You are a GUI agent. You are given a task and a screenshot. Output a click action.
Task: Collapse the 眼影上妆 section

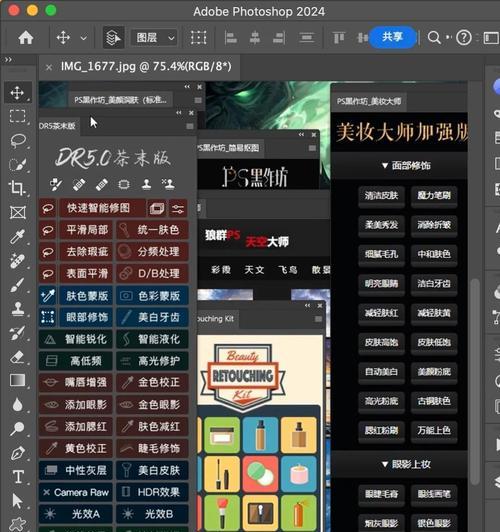tap(406, 464)
